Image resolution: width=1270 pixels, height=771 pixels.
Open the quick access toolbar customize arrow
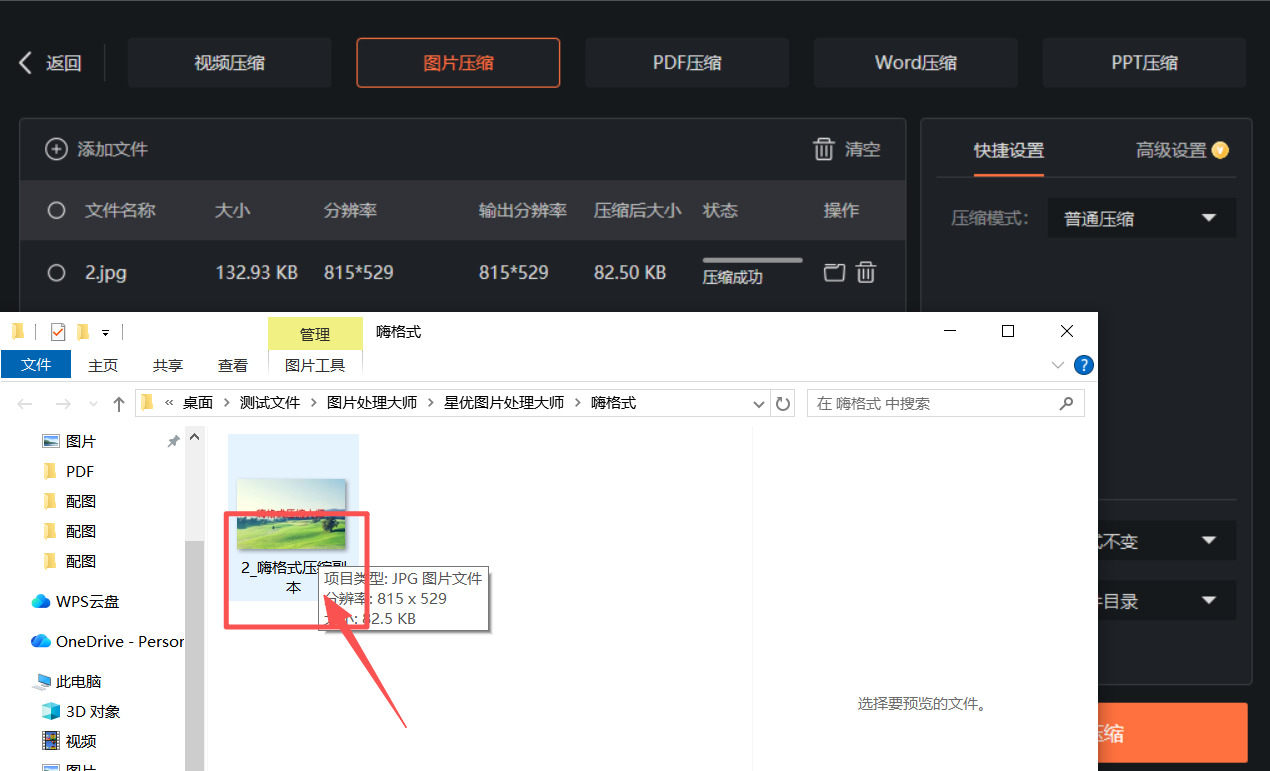[105, 333]
